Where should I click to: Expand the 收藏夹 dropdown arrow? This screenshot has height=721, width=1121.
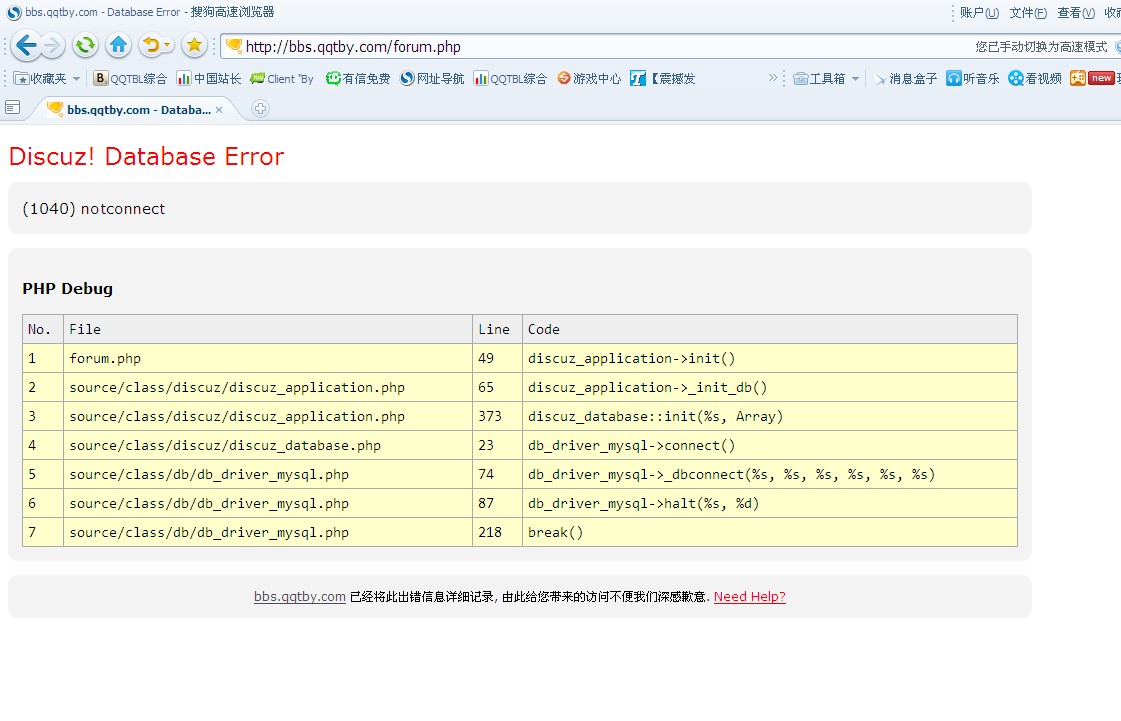(76, 79)
